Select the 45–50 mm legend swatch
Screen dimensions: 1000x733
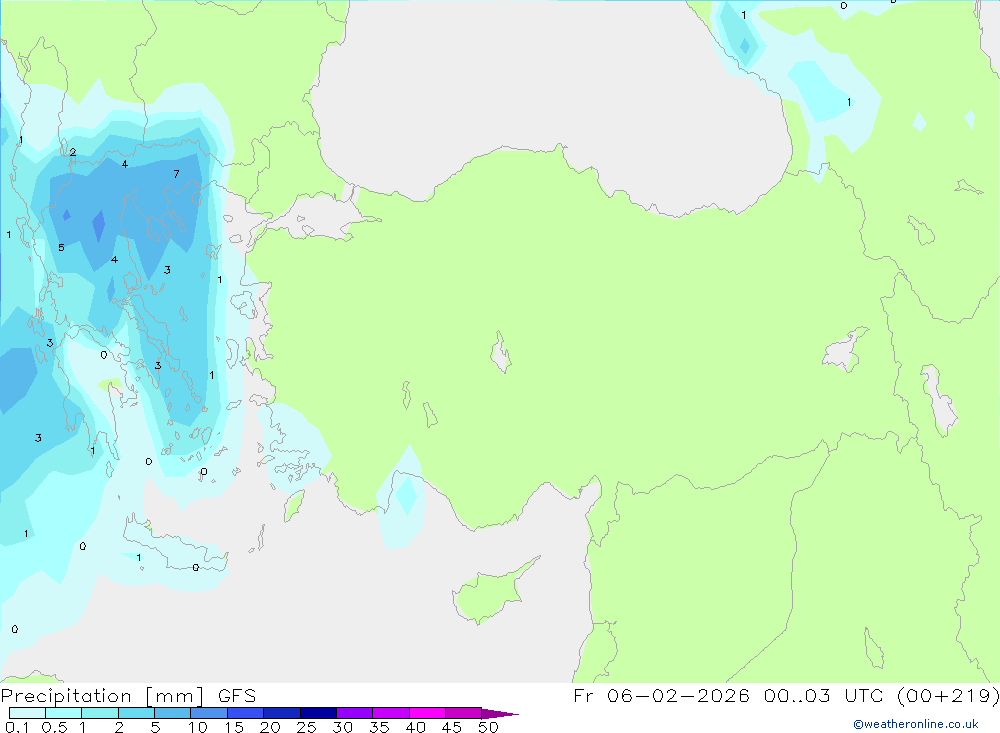464,713
